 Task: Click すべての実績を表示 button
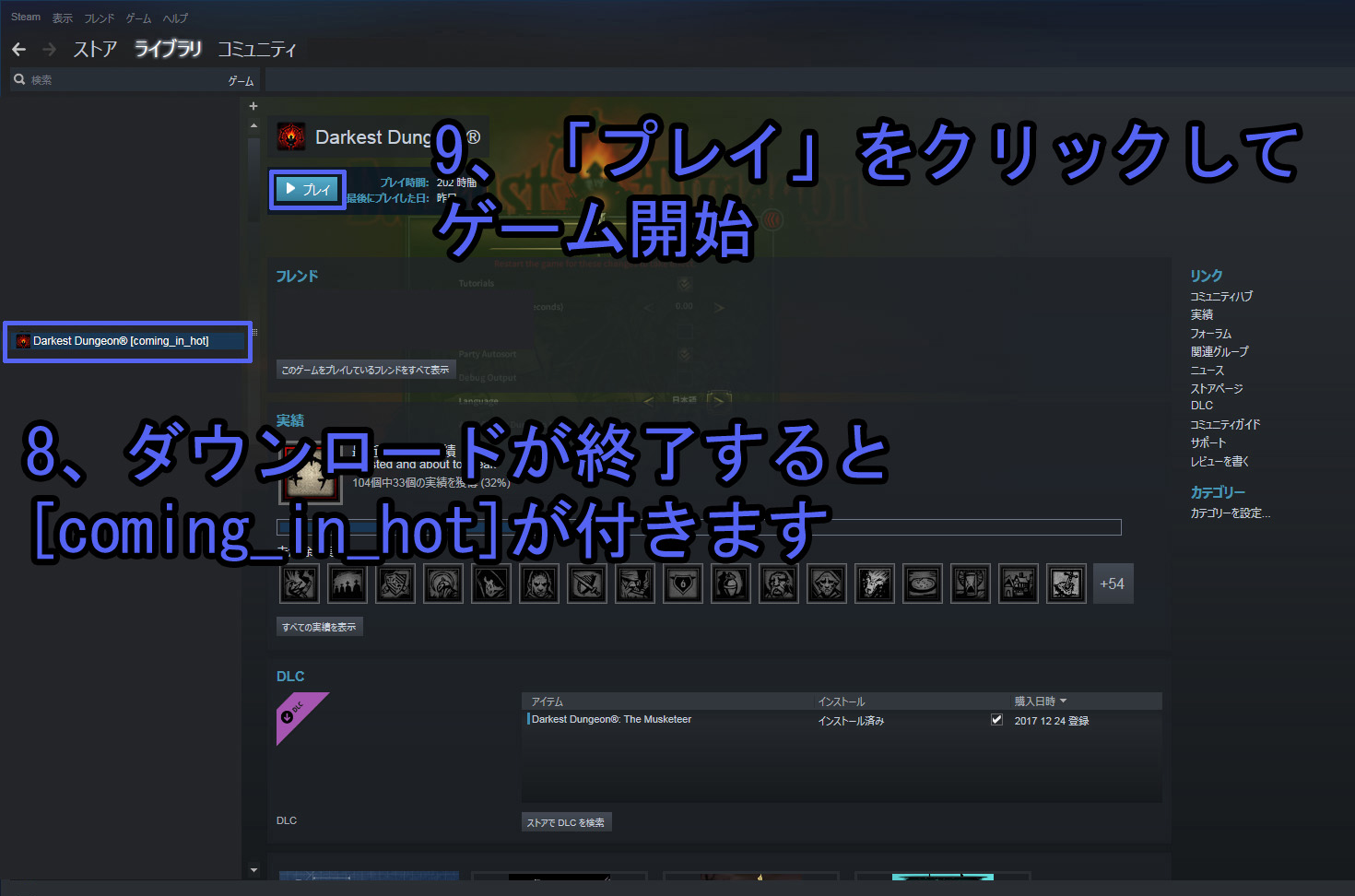(x=319, y=627)
